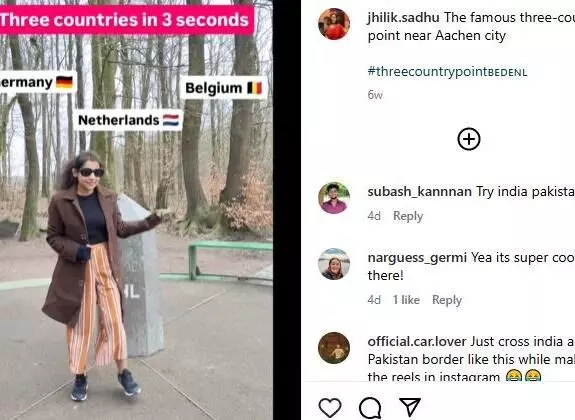Click the 6w post timestamp
575x420 pixels.
(x=375, y=95)
